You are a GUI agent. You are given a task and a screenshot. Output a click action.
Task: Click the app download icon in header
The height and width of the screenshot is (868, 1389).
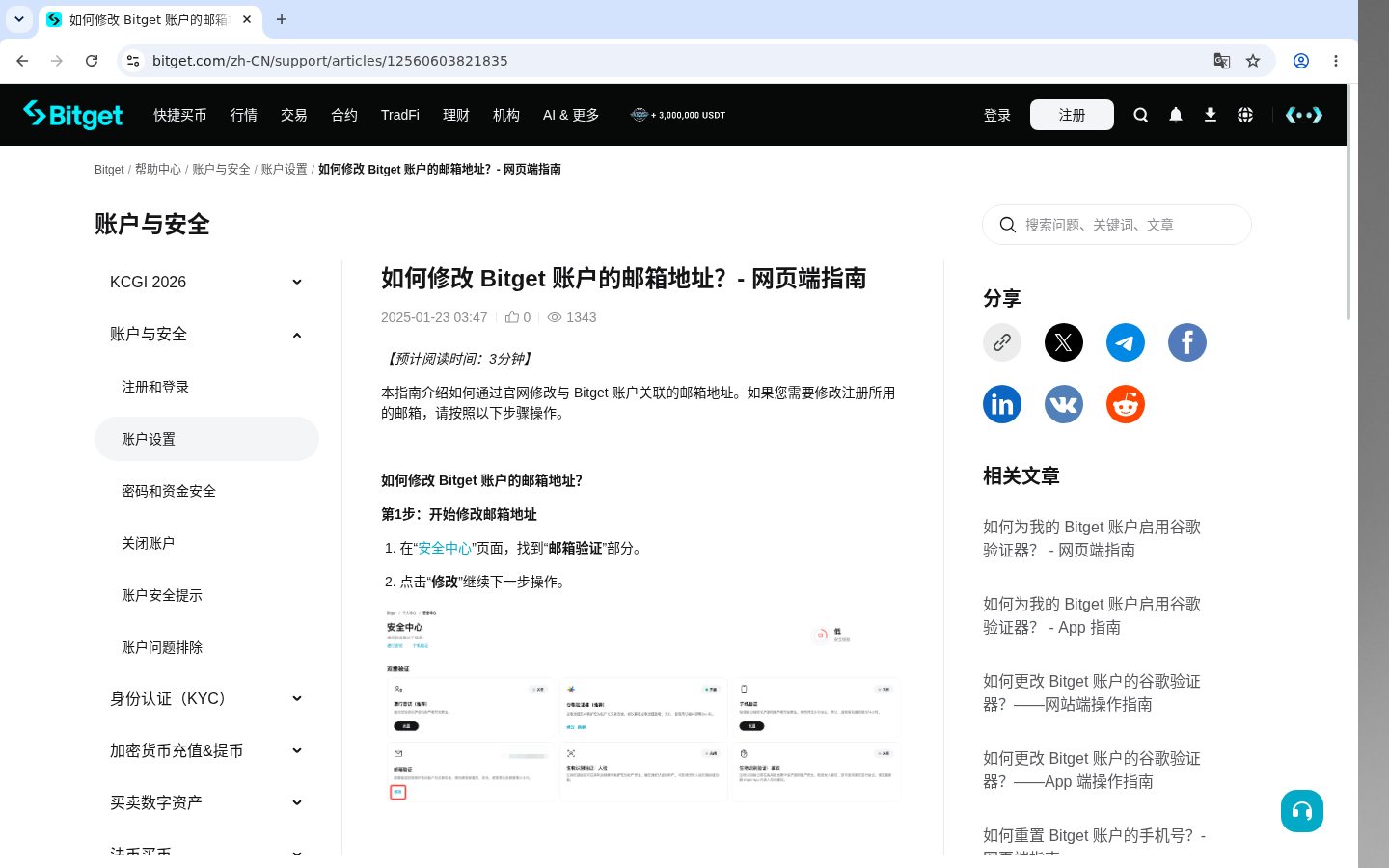pyautogui.click(x=1211, y=115)
